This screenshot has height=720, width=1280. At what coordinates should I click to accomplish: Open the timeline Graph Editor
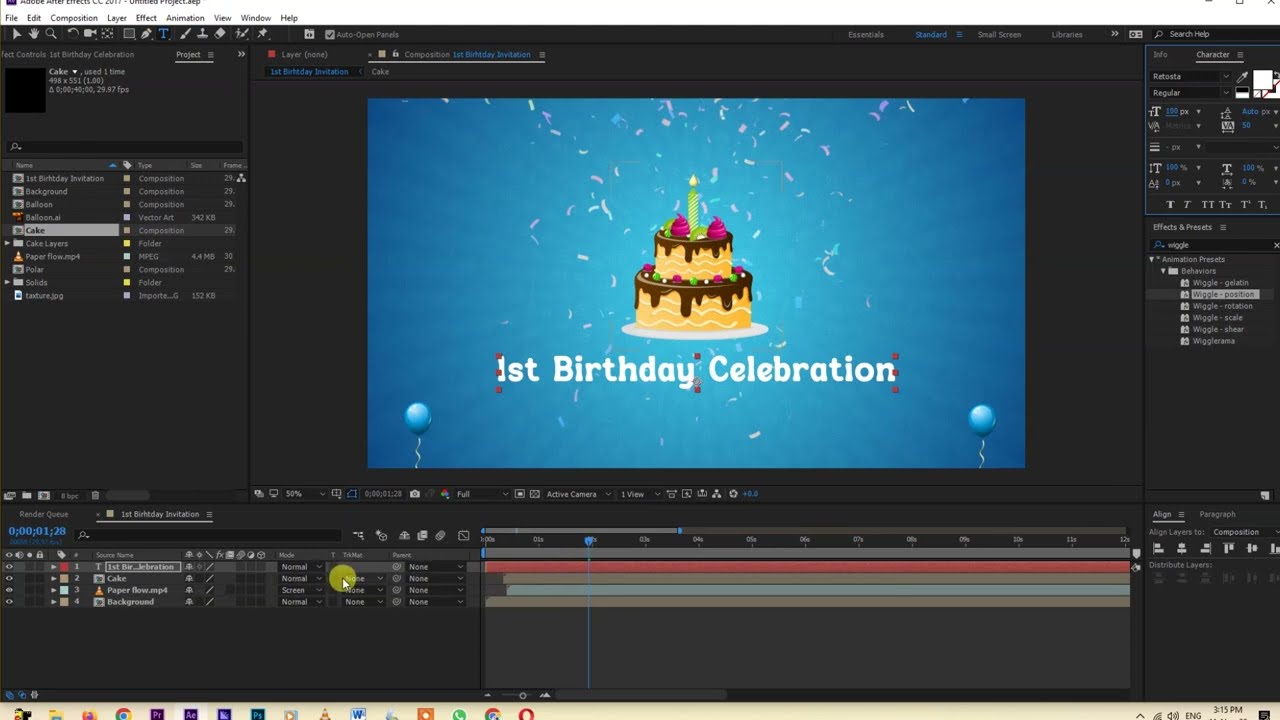(x=463, y=536)
